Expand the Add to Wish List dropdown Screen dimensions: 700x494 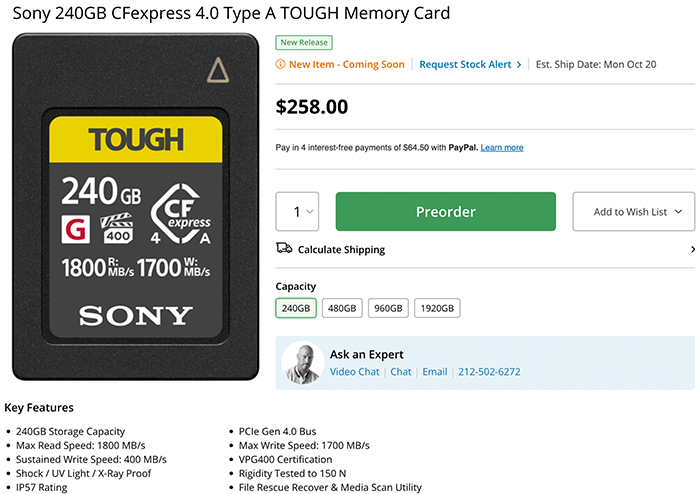(634, 212)
